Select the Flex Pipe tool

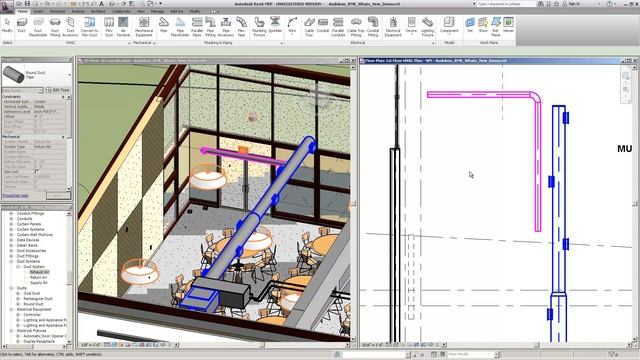click(242, 27)
